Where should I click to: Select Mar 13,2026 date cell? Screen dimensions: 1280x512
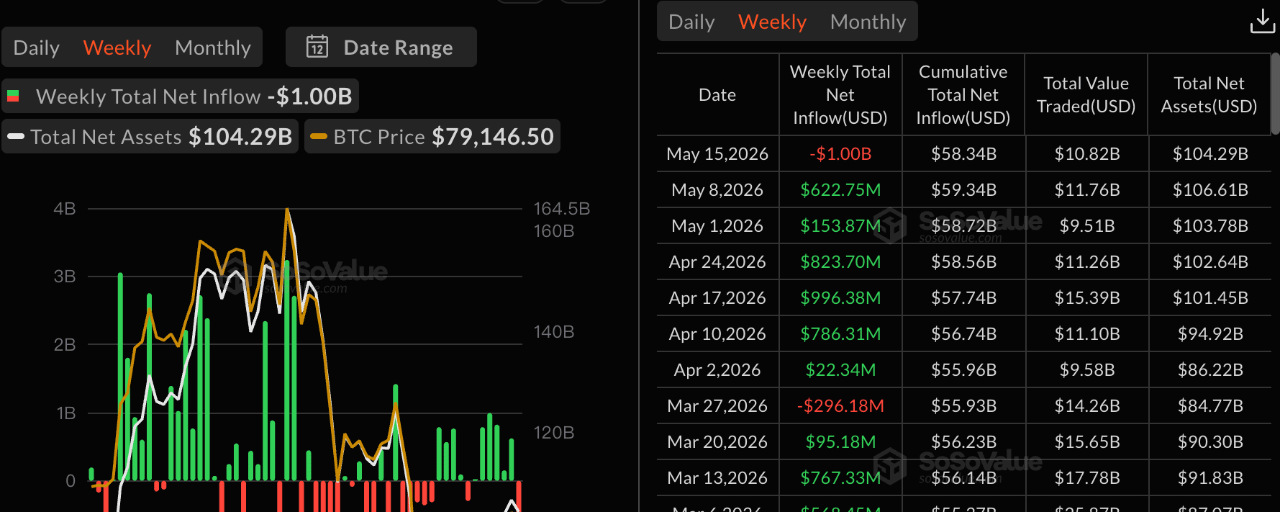click(x=717, y=478)
